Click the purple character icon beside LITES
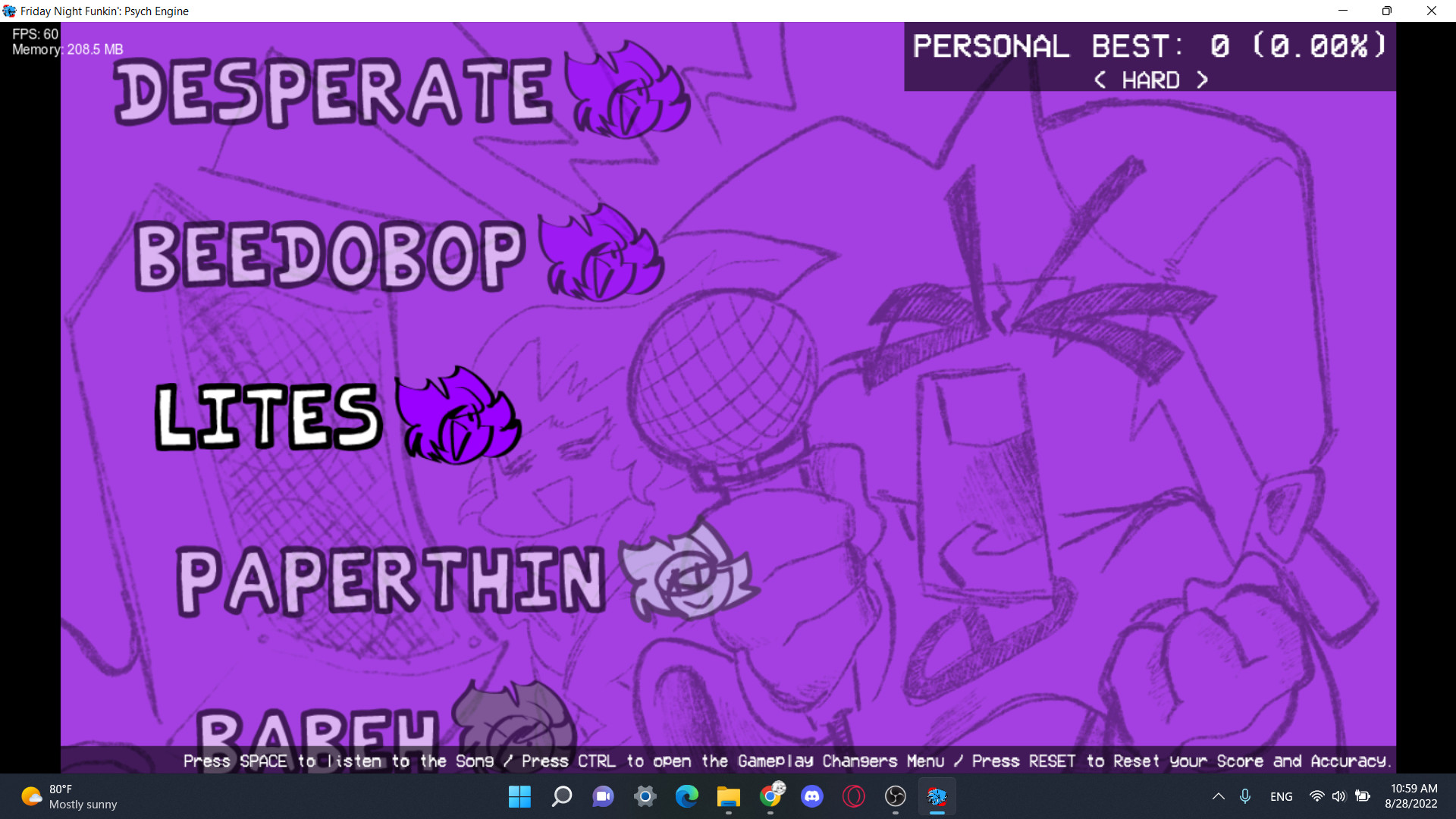The height and width of the screenshot is (819, 1456). [x=459, y=415]
